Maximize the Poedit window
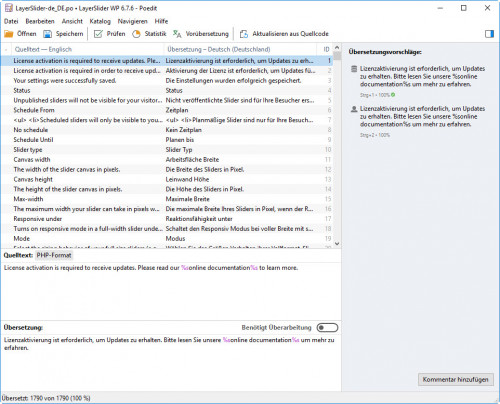 pyautogui.click(x=464, y=8)
